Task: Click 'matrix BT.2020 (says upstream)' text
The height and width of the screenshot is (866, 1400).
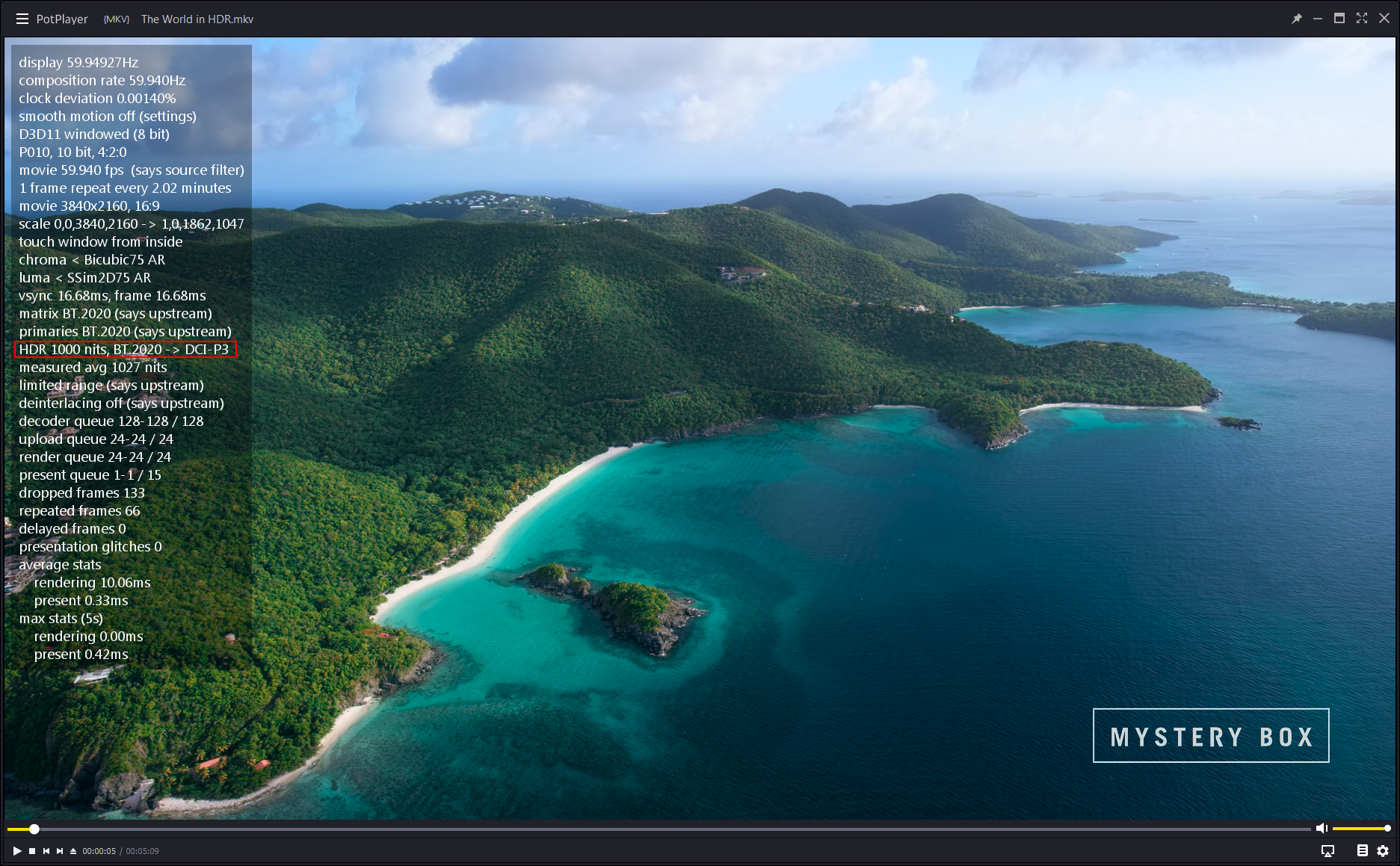Action: pos(116,314)
